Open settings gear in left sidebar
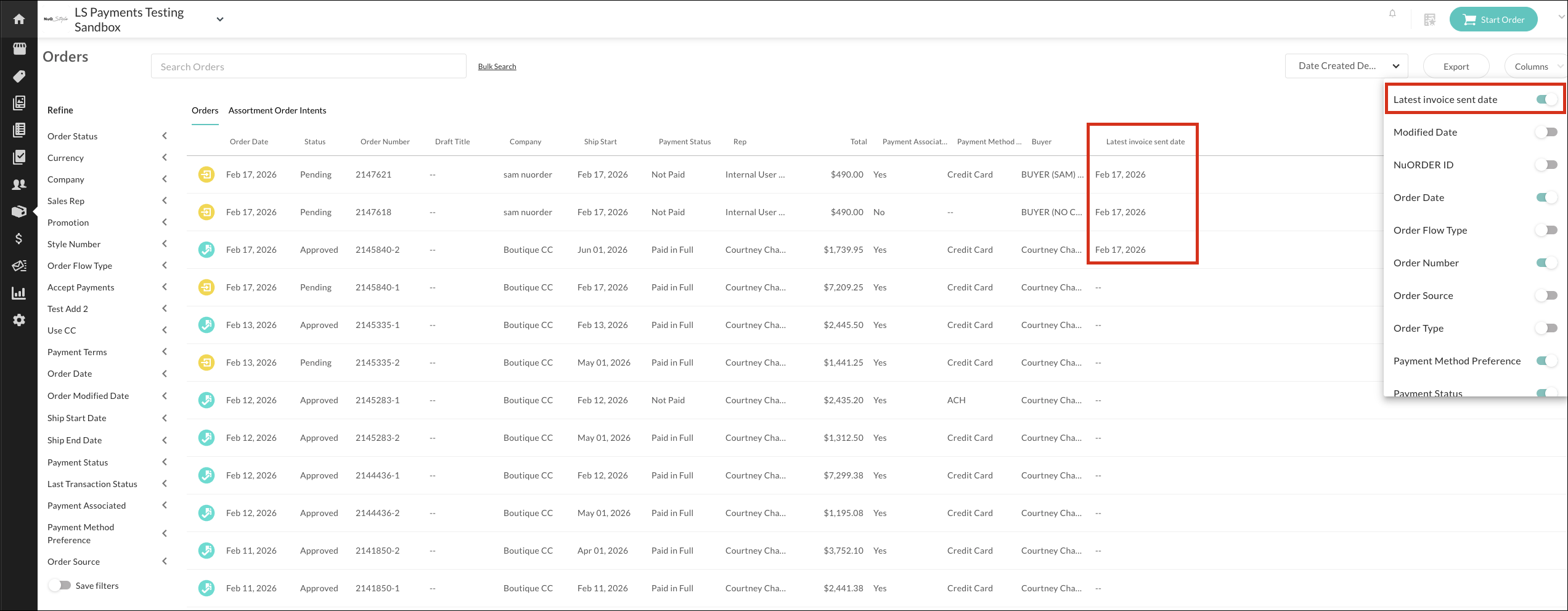Image resolution: width=1568 pixels, height=611 pixels. pyautogui.click(x=19, y=320)
